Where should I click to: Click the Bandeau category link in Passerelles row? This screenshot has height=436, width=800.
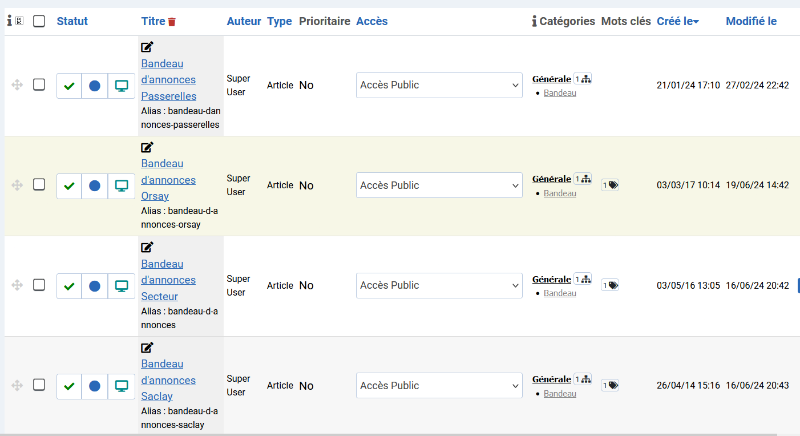pyautogui.click(x=560, y=93)
